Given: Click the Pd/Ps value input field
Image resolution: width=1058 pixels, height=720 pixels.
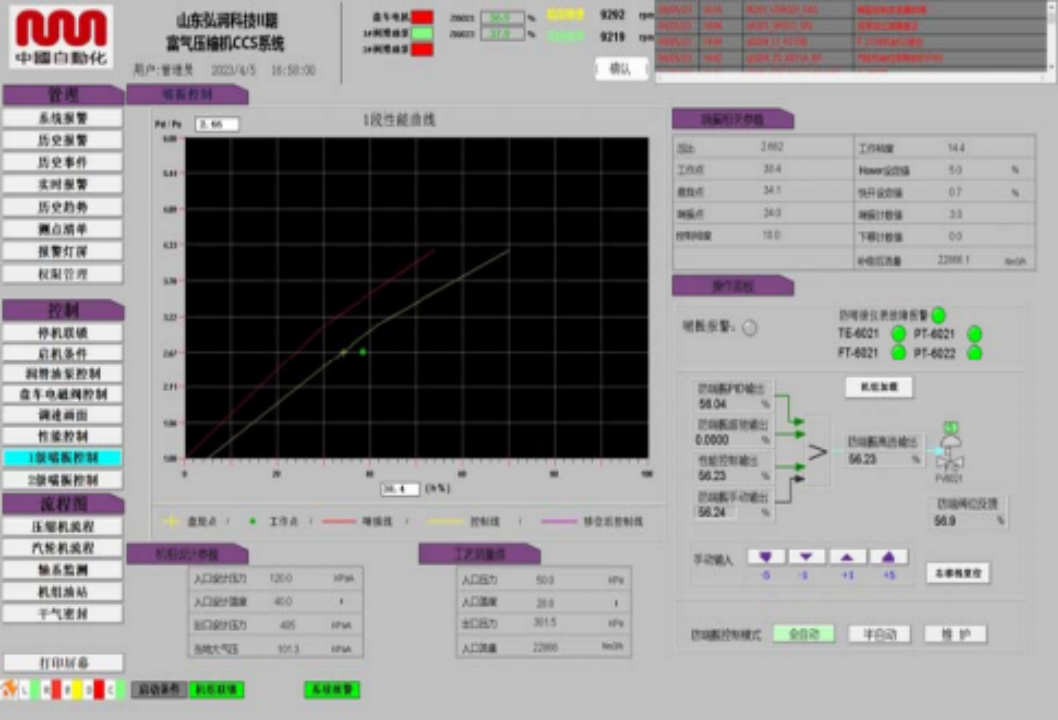Looking at the screenshot, I should point(217,124).
